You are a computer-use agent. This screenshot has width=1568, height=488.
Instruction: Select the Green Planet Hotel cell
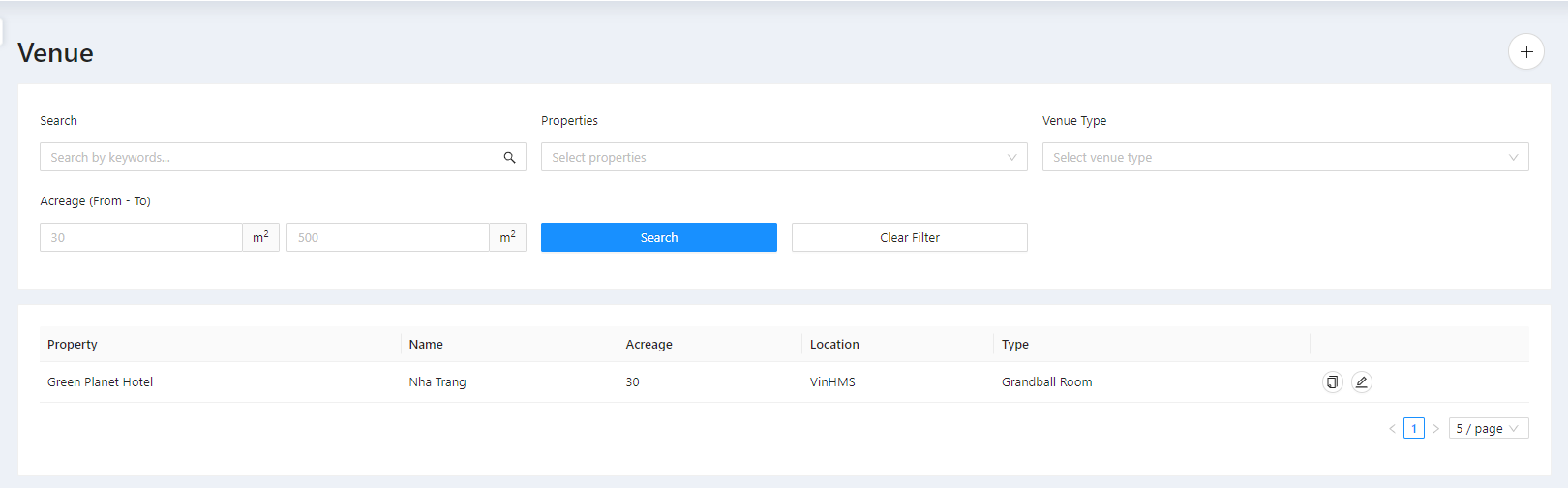coord(101,382)
